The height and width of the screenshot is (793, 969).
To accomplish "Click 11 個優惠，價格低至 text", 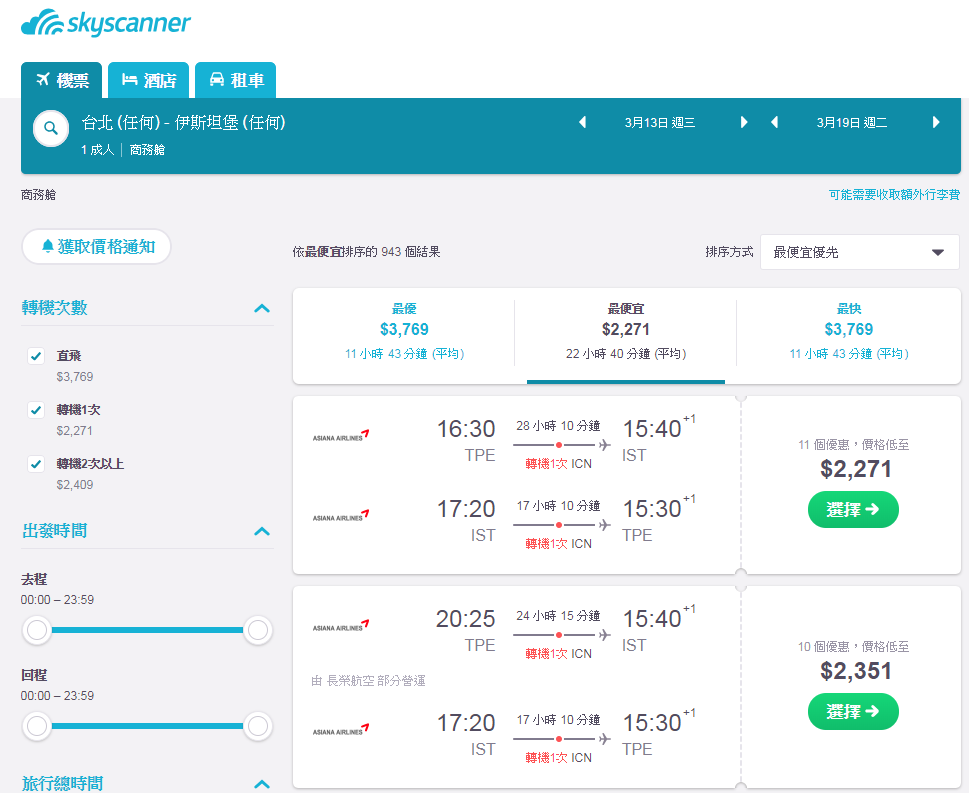I will (x=853, y=444).
